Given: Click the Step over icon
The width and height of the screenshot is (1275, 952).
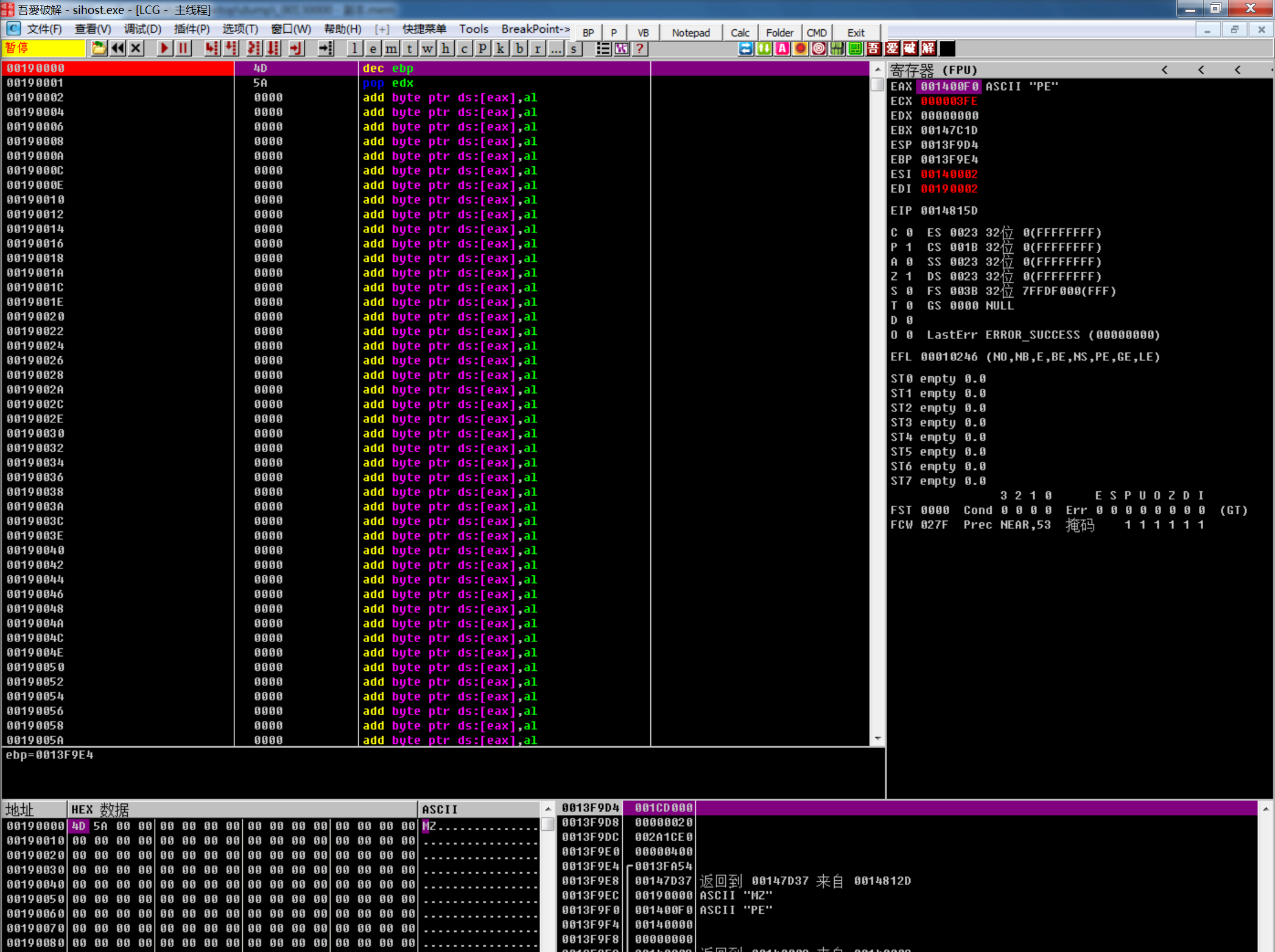Looking at the screenshot, I should pos(231,49).
